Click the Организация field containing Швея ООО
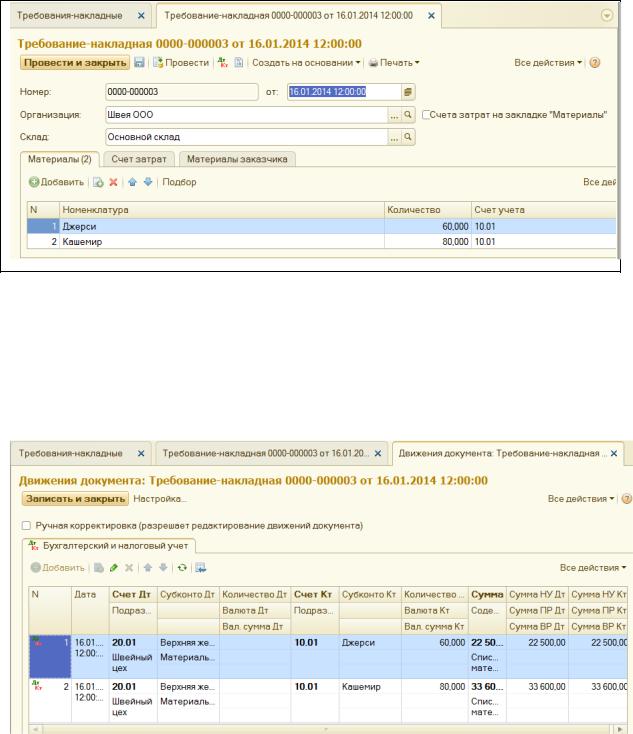The image size is (633, 734). (x=247, y=115)
